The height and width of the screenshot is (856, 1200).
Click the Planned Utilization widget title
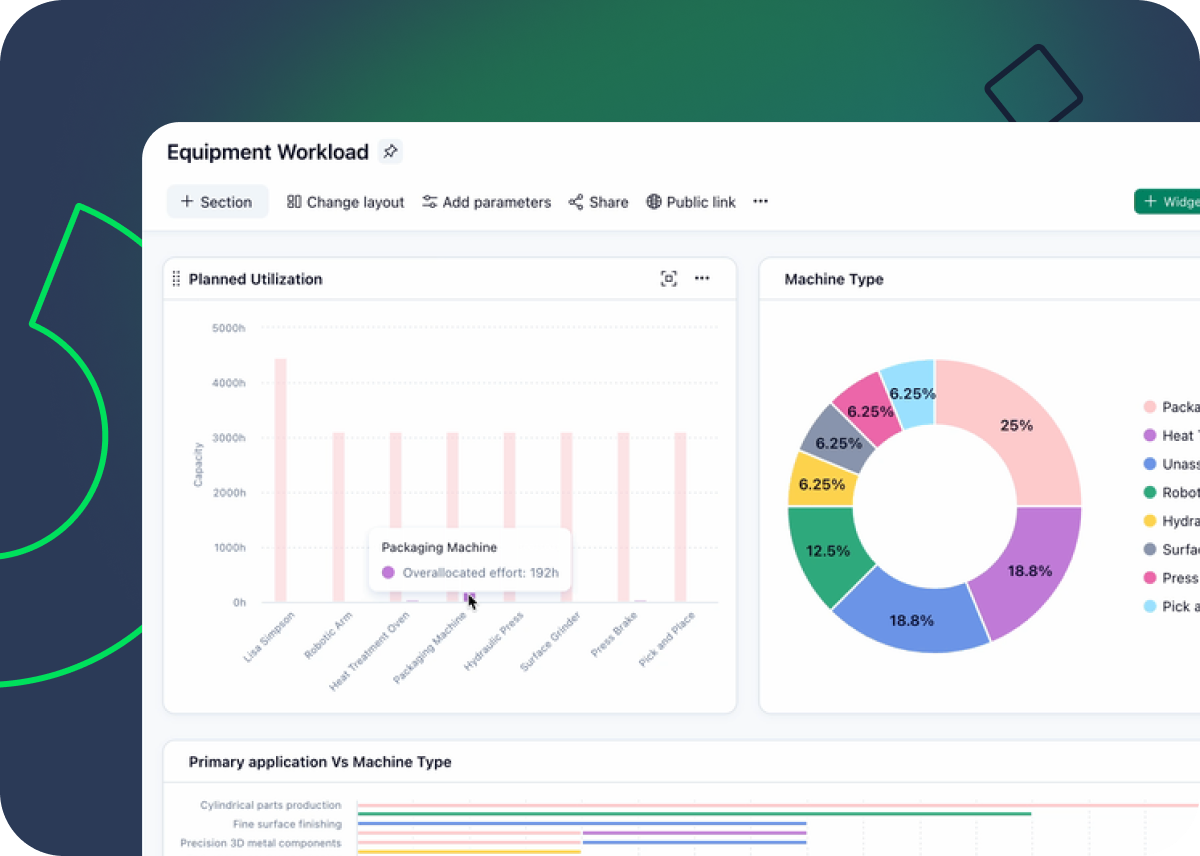click(255, 279)
